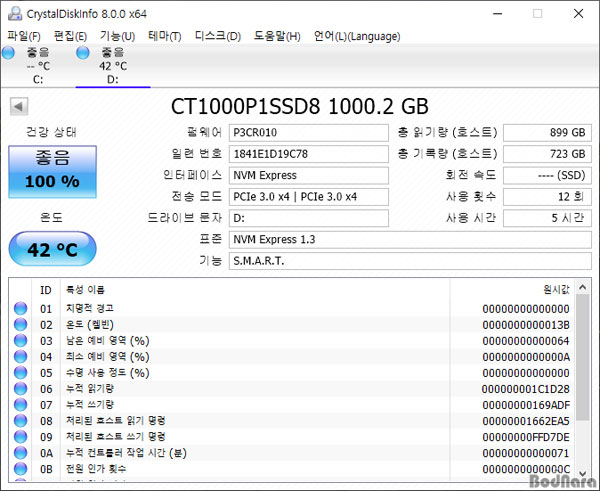
Task: Click raw value 00000000FFD7DE
Action: point(526,437)
